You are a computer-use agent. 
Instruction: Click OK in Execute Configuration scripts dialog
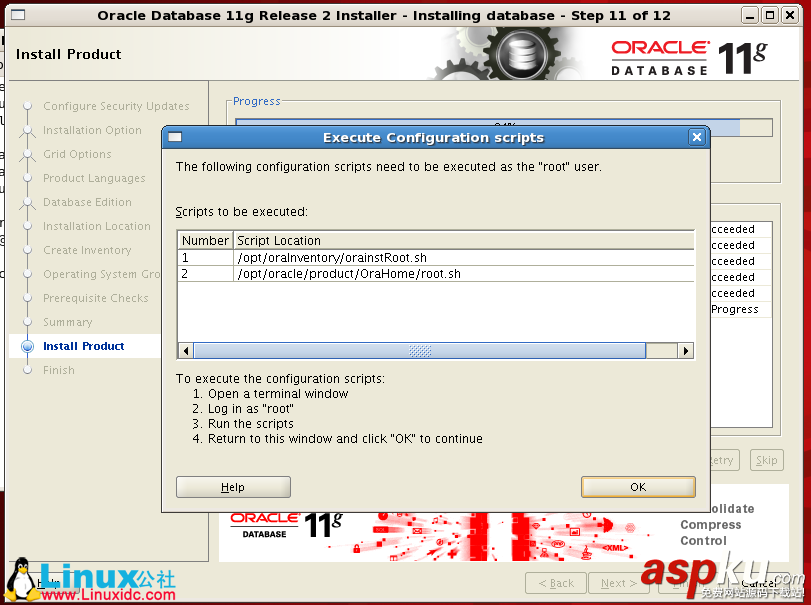point(638,487)
